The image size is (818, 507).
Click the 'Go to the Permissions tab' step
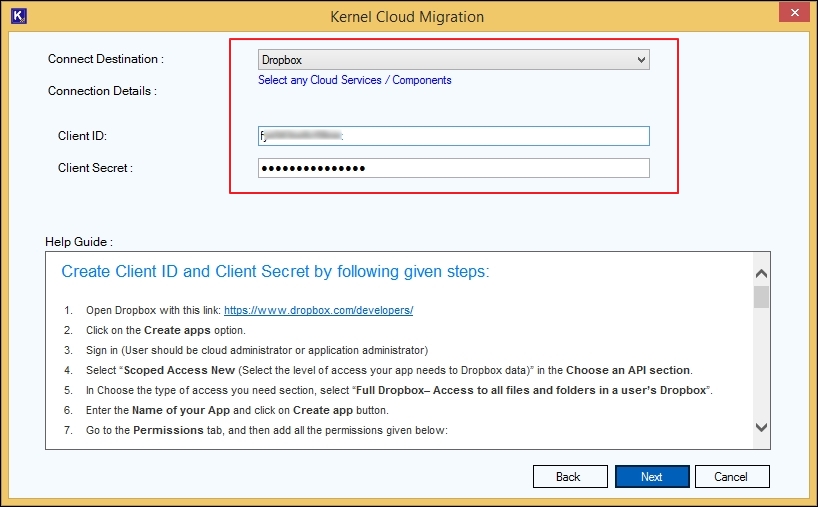(267, 430)
